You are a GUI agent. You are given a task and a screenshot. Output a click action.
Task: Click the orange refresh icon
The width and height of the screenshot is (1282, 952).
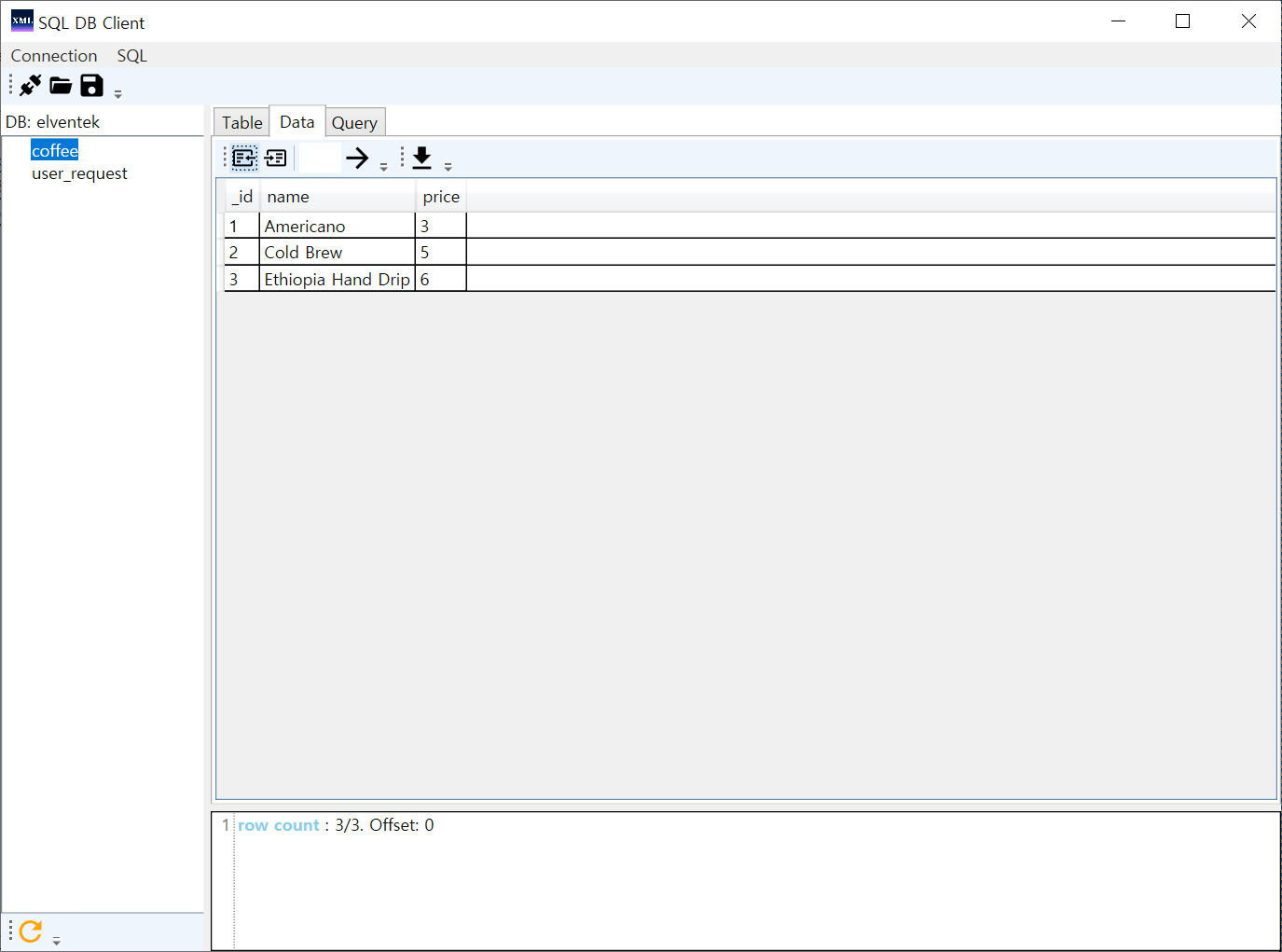[31, 931]
